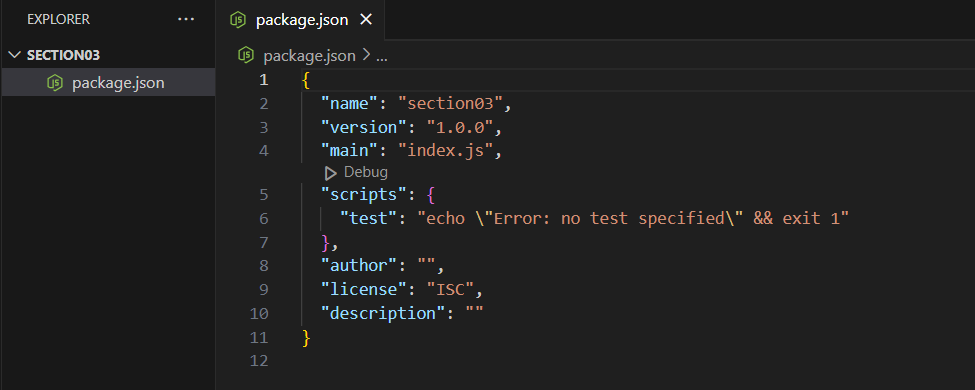Viewport: 975px width, 390px height.
Task: Click the Debug code lens link
Action: point(366,172)
